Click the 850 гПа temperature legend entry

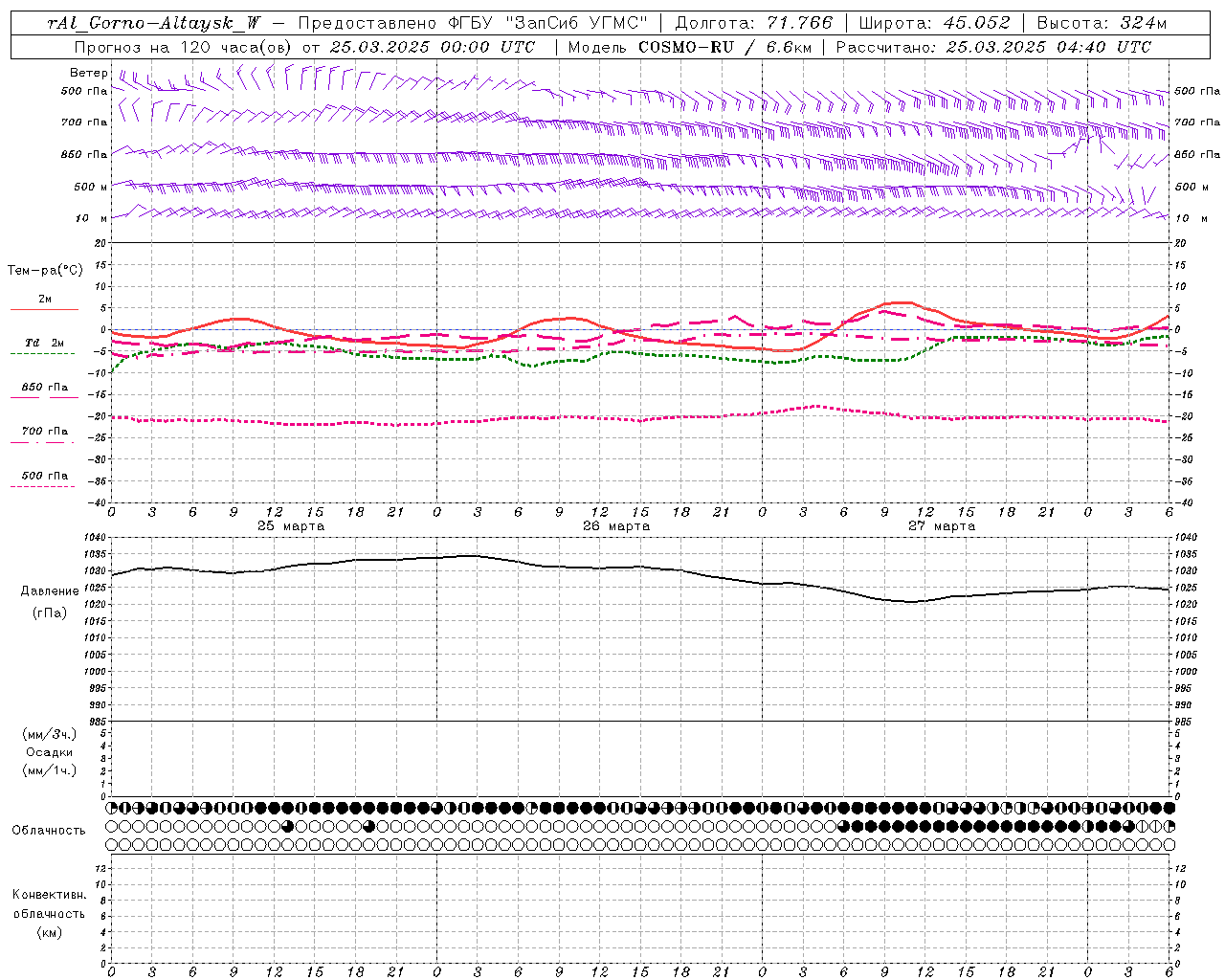[x=44, y=388]
